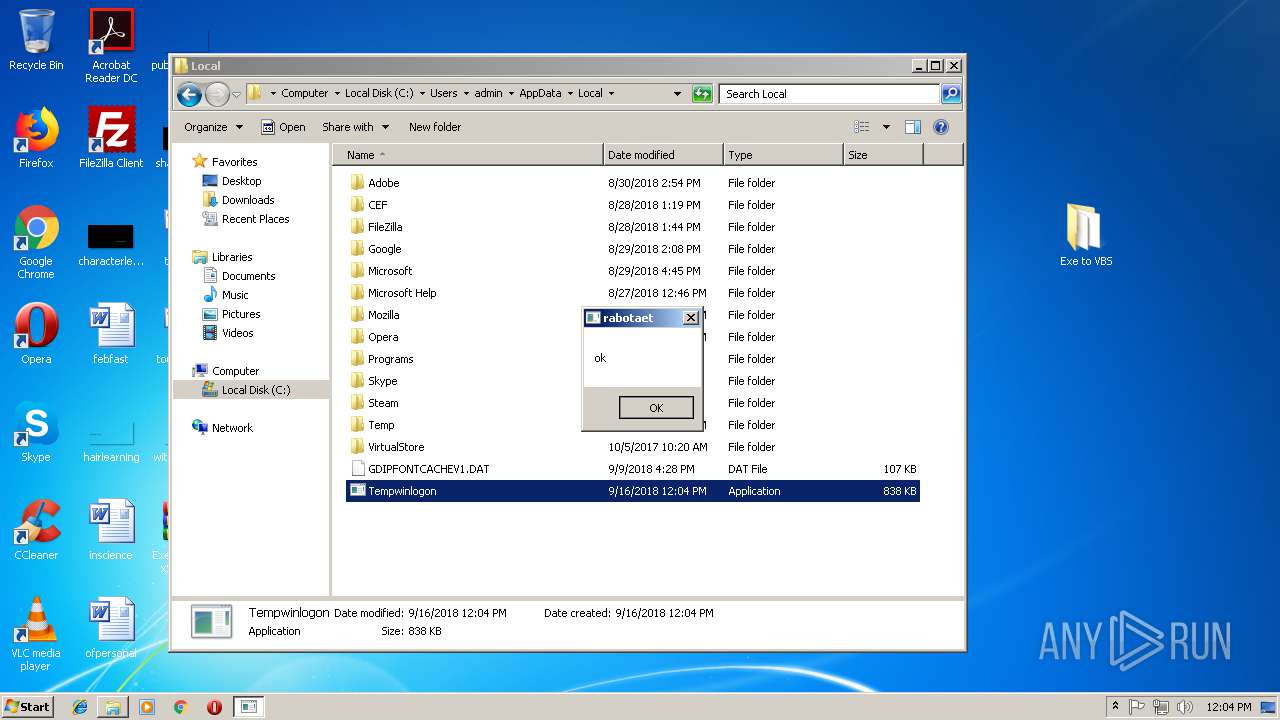This screenshot has width=1280, height=720.
Task: Click the Open toolbar button
Action: coord(283,127)
